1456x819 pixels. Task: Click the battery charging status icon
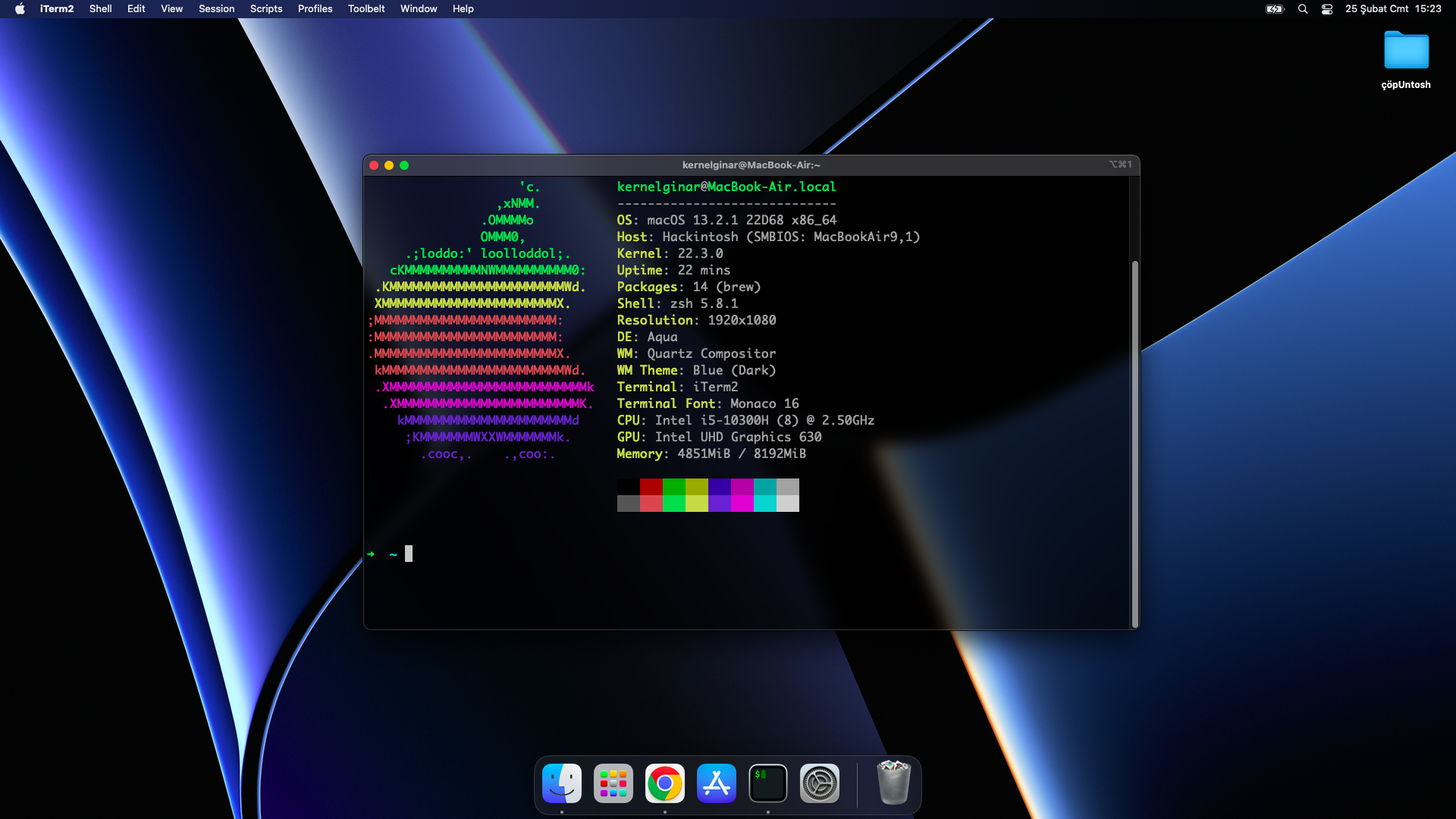tap(1275, 9)
